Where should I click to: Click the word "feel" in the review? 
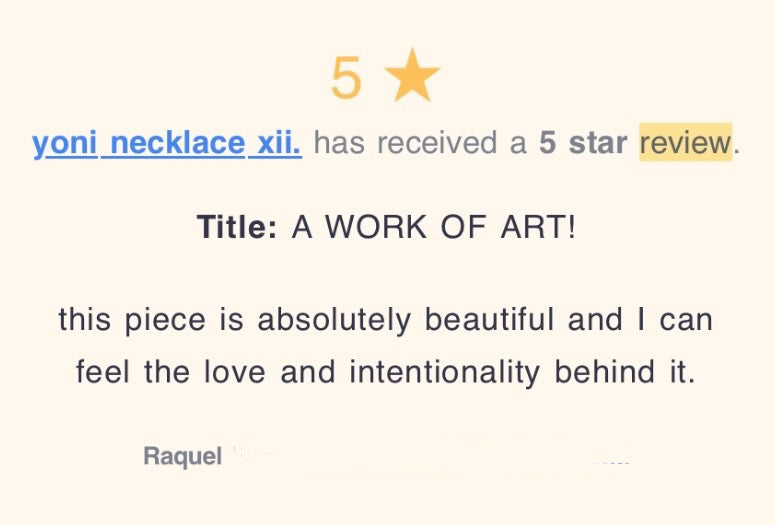[104, 373]
